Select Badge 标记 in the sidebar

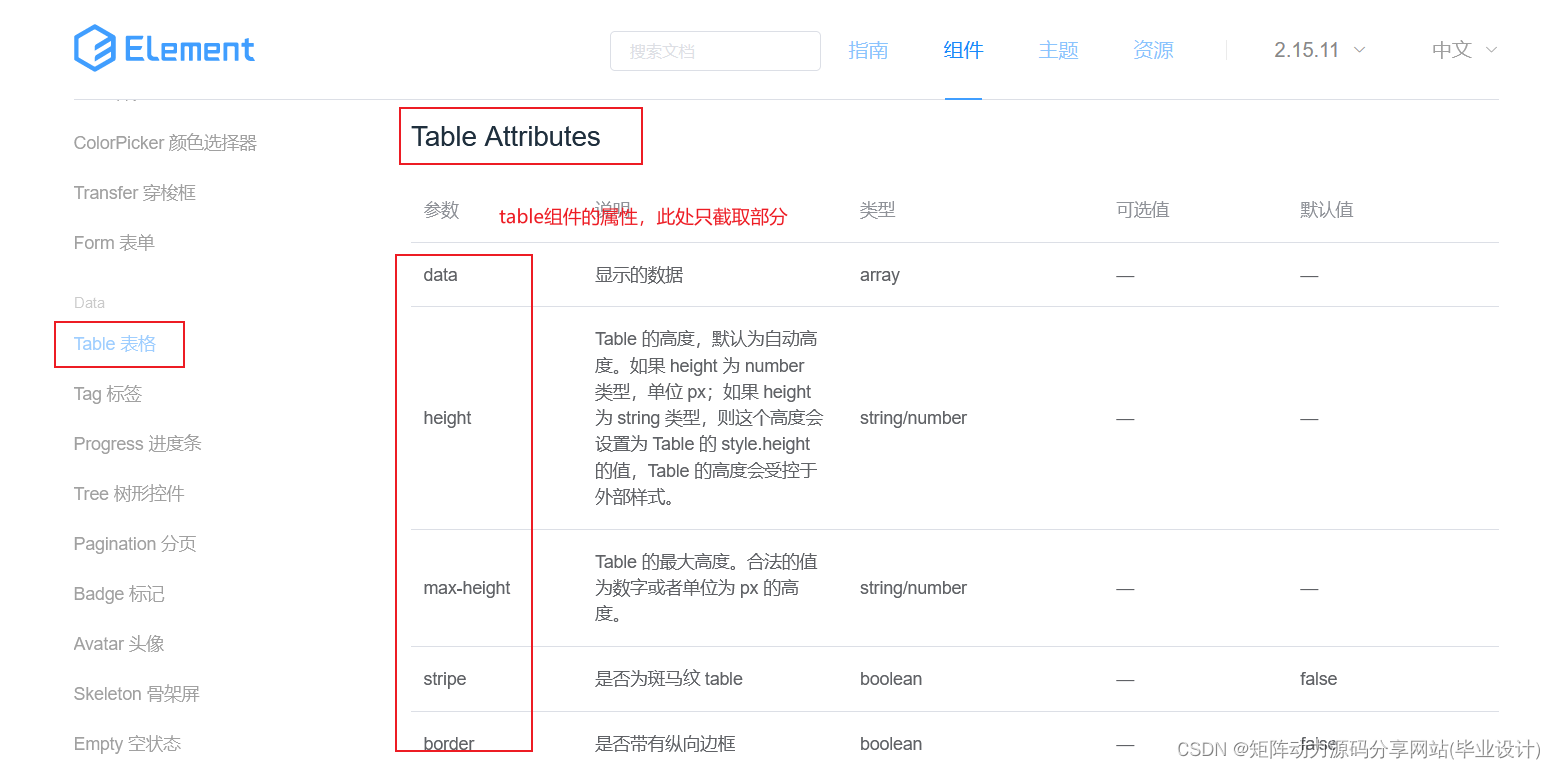(118, 593)
